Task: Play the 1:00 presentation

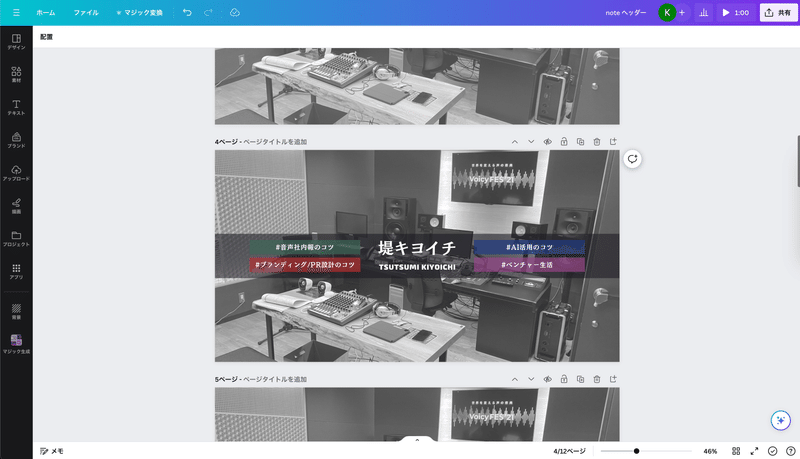Action: tap(735, 13)
